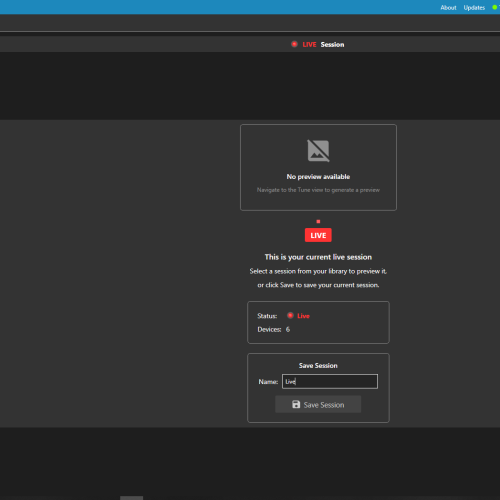
Task: Open the Updates page
Action: (474, 8)
